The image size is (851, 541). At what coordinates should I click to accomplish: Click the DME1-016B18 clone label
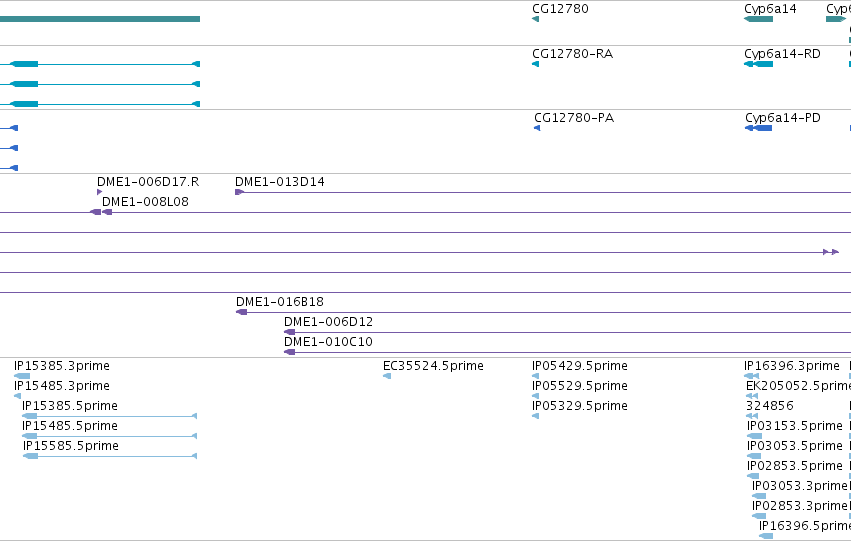[x=280, y=302]
